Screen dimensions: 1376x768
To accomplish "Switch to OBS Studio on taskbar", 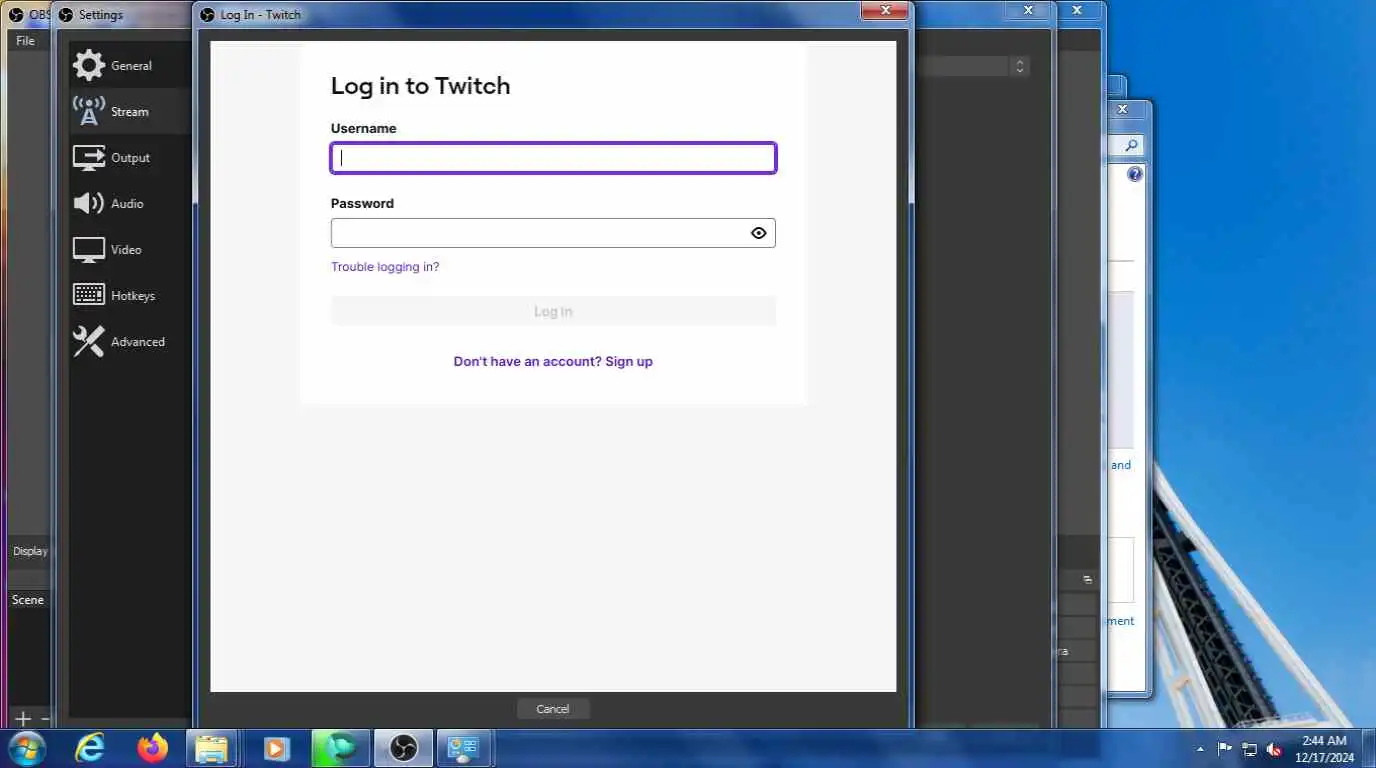I will 404,748.
